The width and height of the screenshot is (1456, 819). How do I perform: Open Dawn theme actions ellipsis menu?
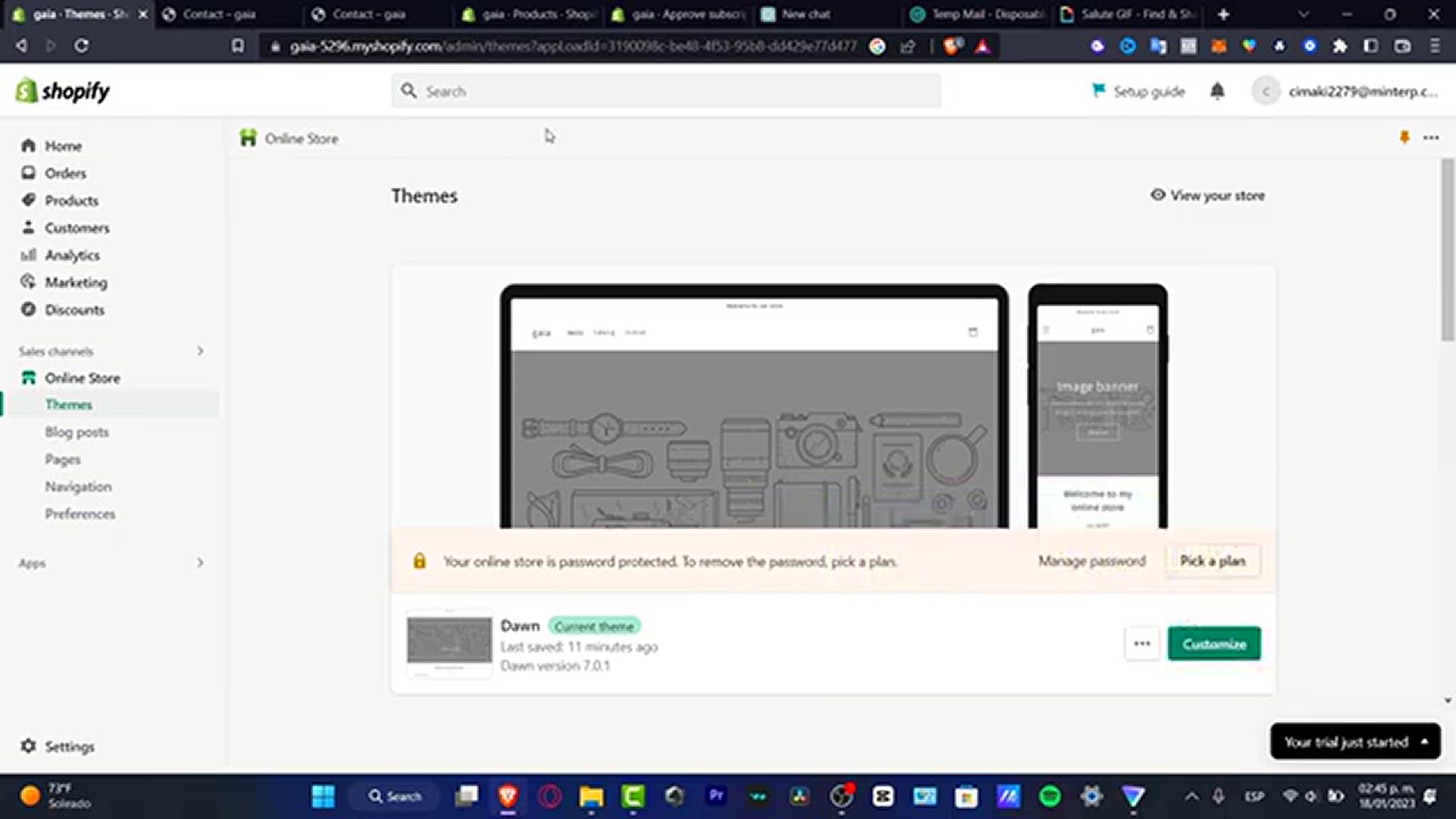point(1142,643)
